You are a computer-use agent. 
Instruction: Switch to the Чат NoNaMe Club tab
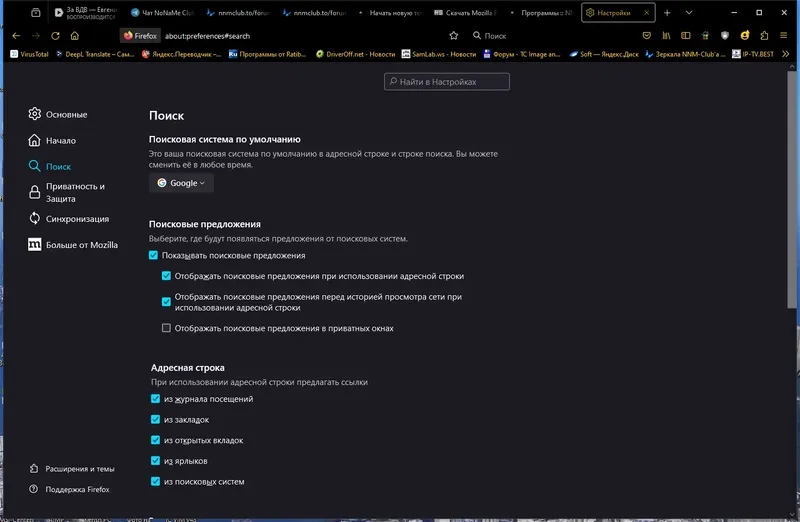[162, 13]
